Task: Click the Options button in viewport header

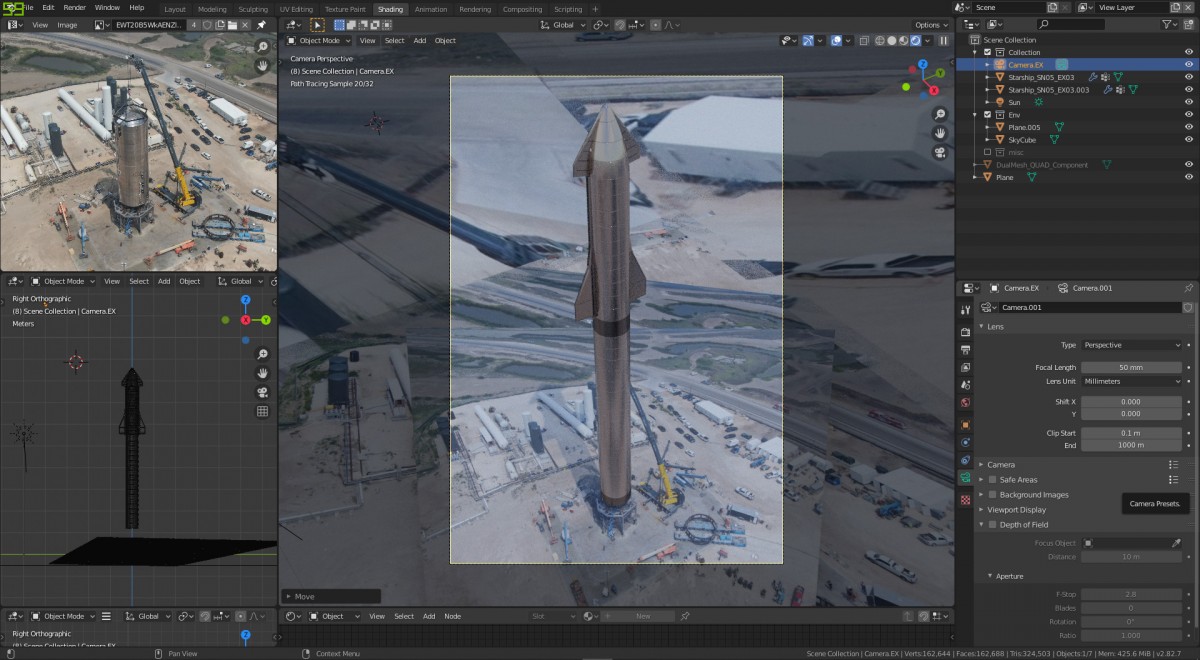Action: click(x=930, y=25)
